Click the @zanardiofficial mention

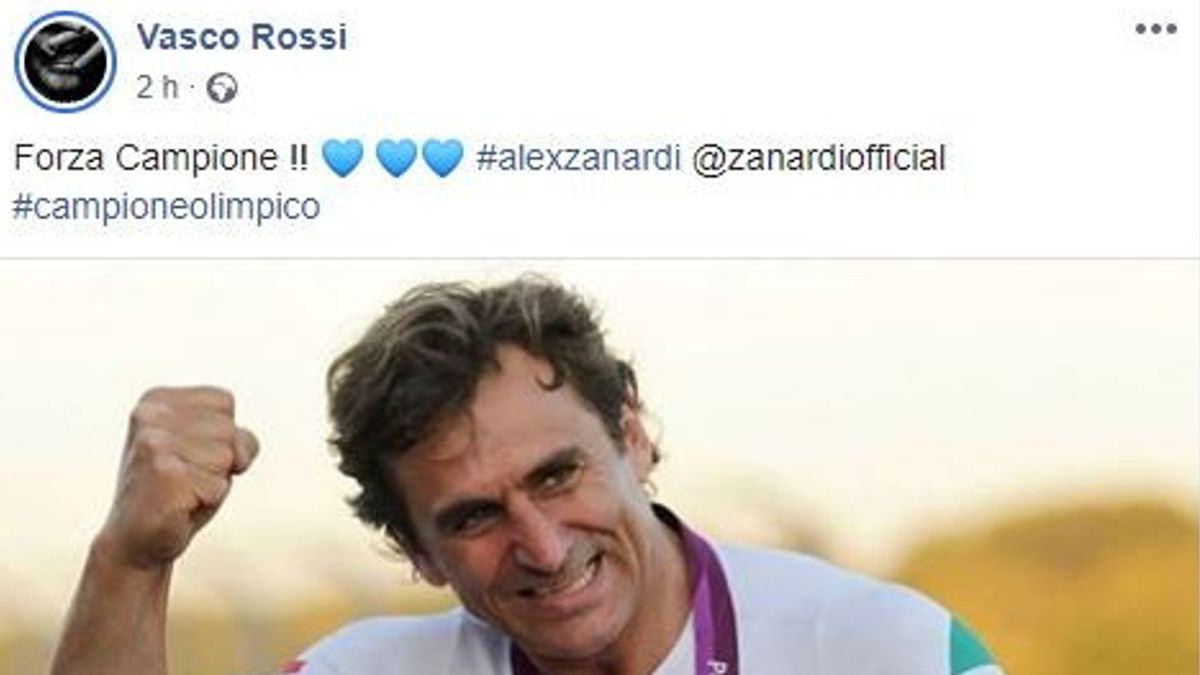pyautogui.click(x=818, y=158)
